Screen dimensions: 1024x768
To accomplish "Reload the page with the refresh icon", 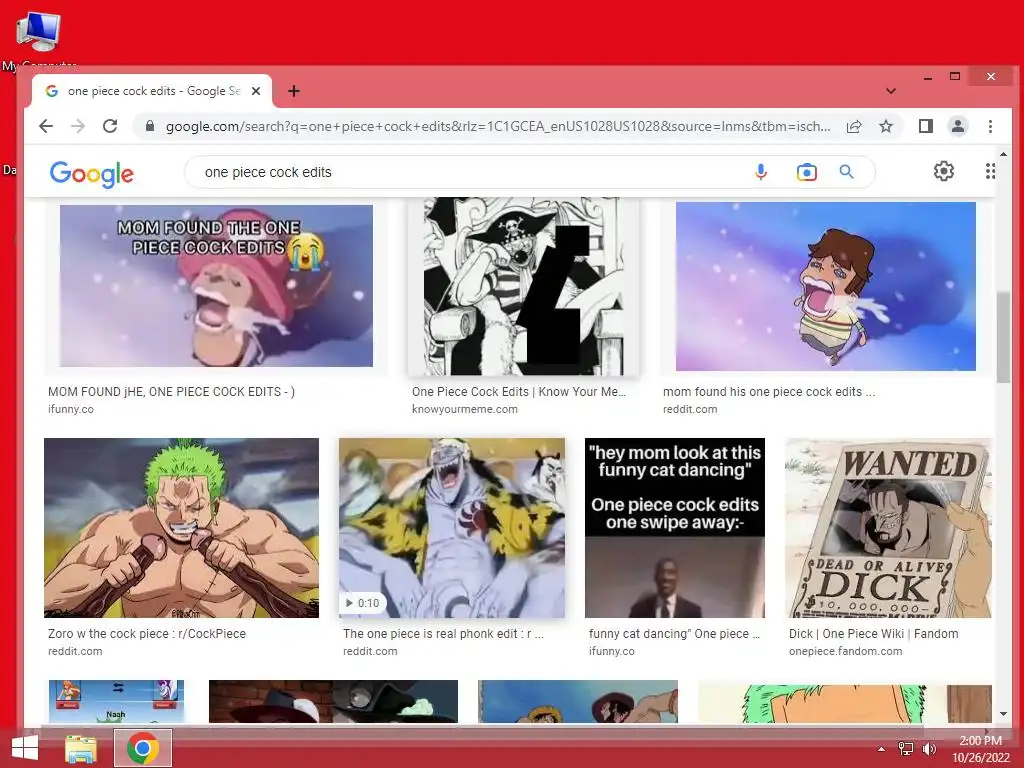I will [110, 126].
